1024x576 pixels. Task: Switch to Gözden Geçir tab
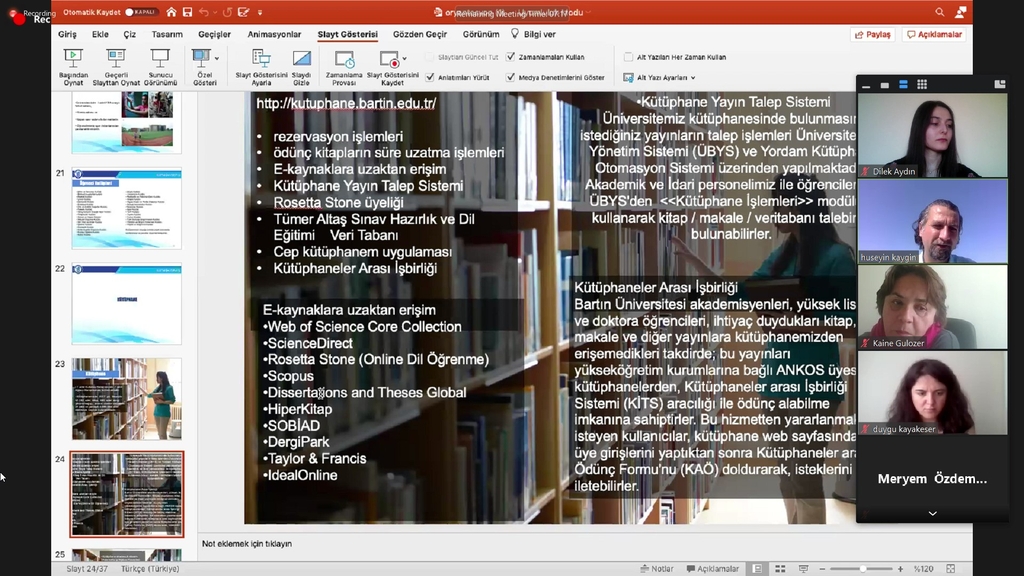coord(420,34)
